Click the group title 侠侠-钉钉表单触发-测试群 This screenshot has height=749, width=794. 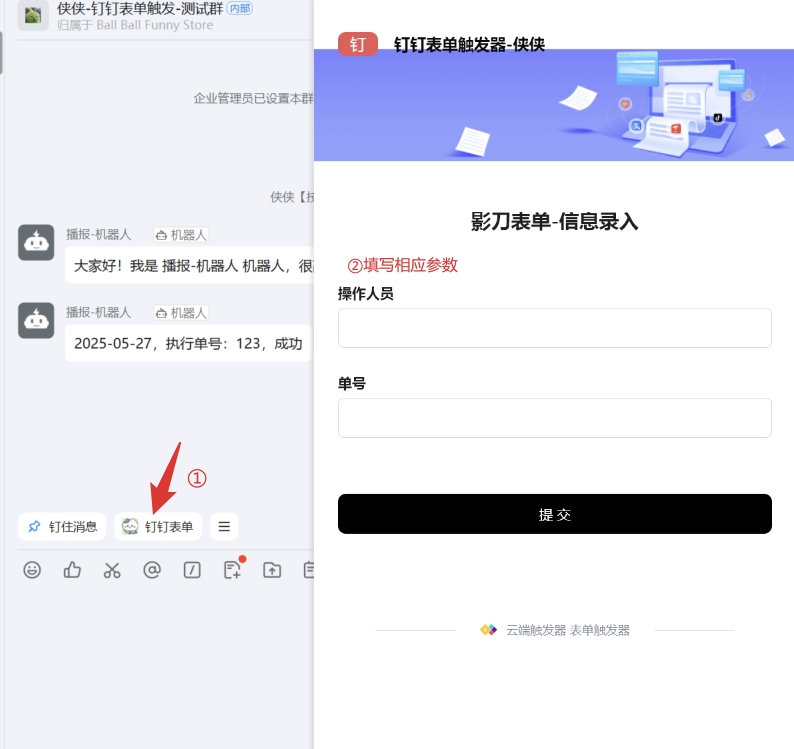click(140, 8)
